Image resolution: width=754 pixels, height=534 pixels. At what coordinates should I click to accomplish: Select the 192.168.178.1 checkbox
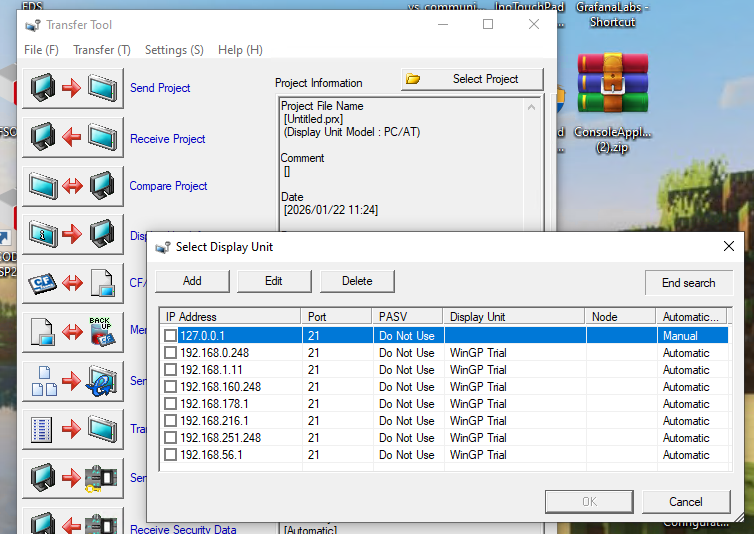click(x=171, y=404)
